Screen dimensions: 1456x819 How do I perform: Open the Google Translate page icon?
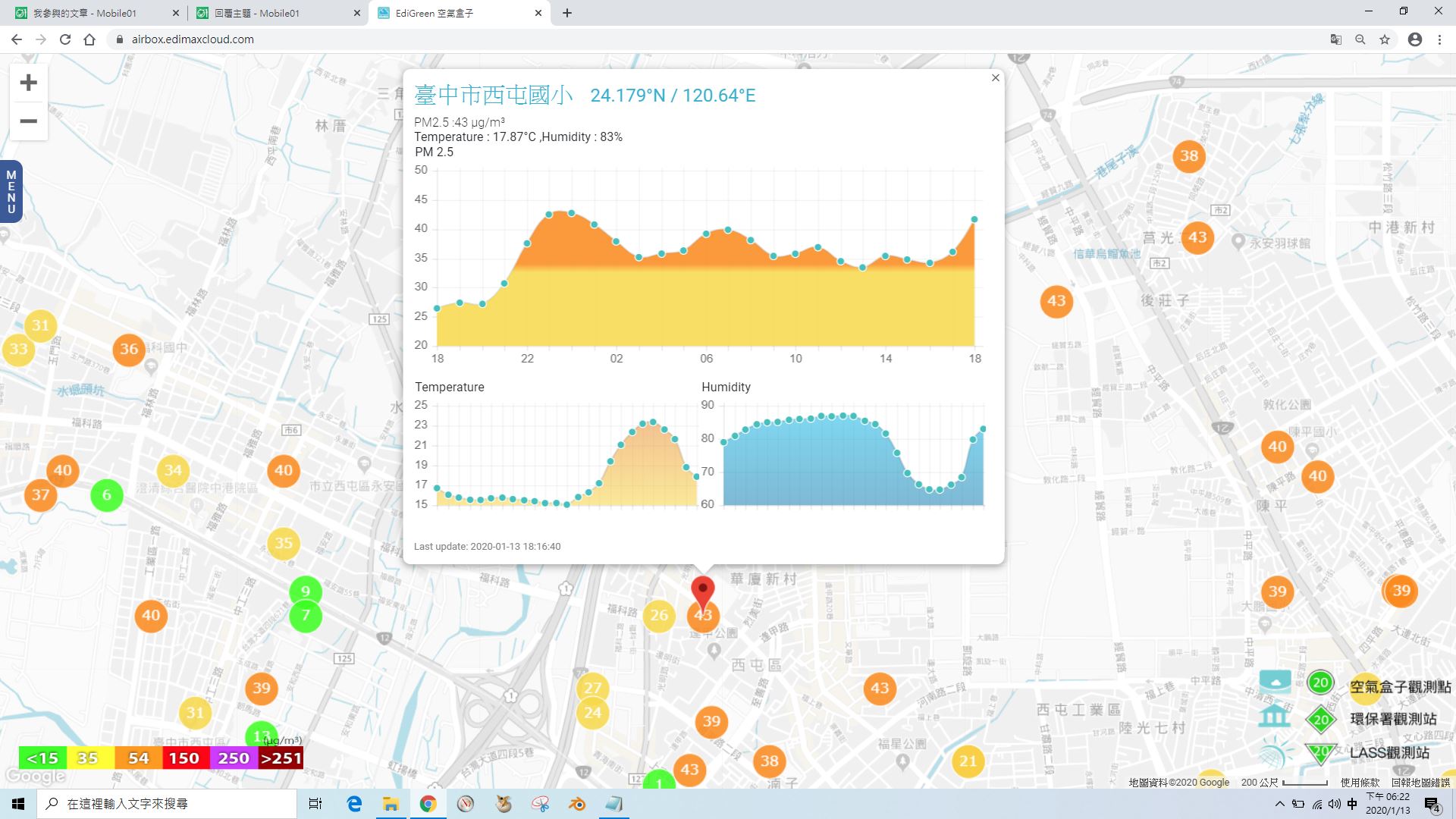1336,39
